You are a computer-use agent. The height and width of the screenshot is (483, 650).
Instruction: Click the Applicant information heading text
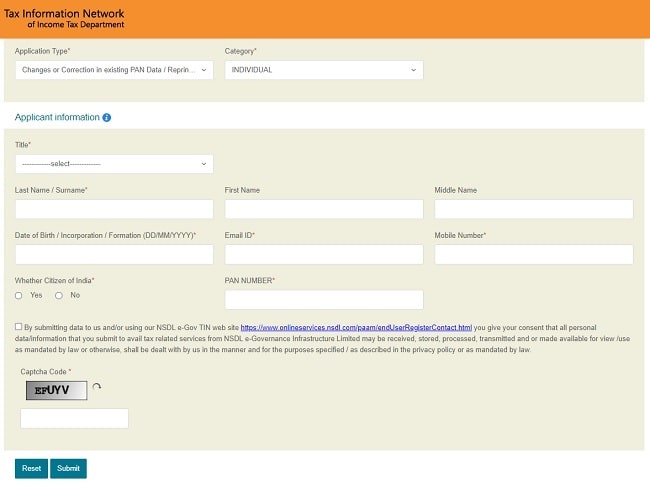pyautogui.click(x=57, y=117)
